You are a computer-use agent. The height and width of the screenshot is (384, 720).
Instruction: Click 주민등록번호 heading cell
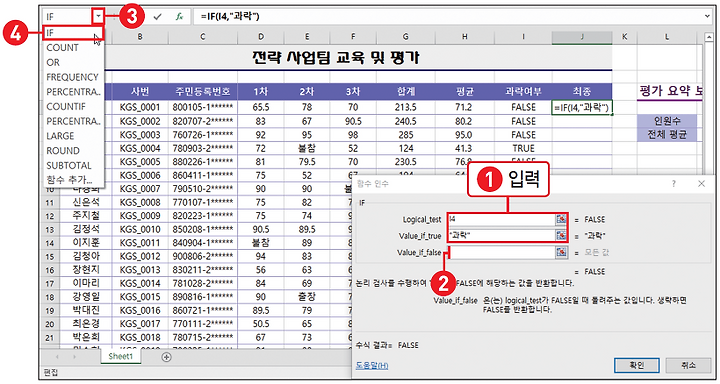(x=202, y=91)
